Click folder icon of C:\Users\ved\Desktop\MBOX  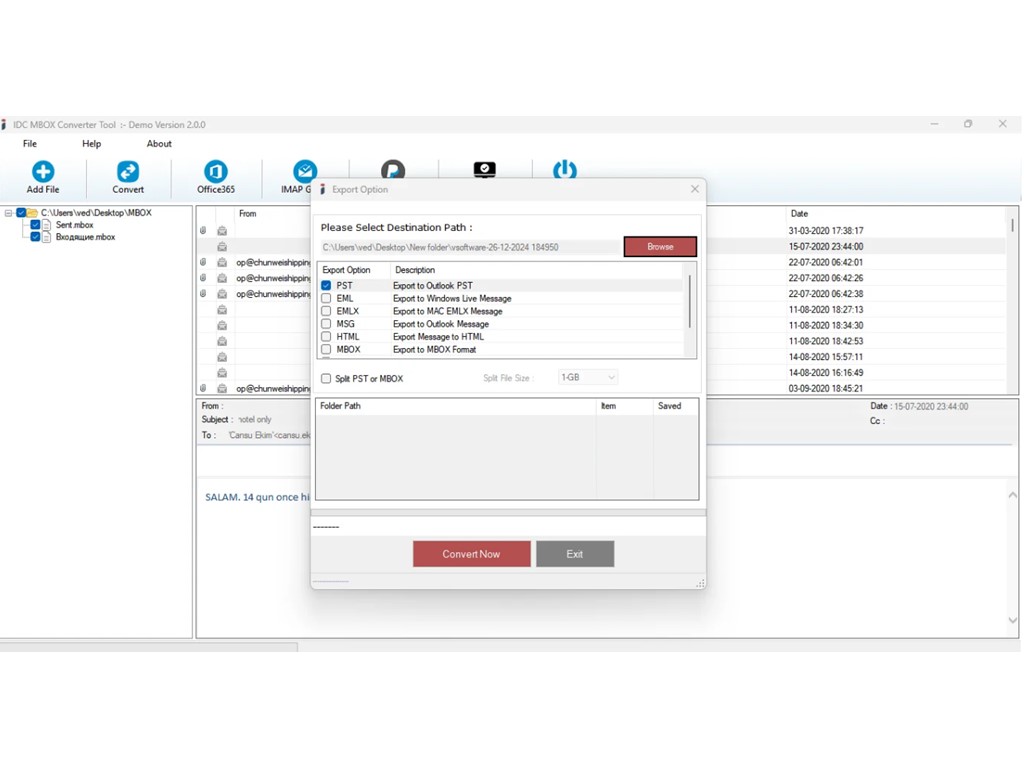[x=32, y=213]
